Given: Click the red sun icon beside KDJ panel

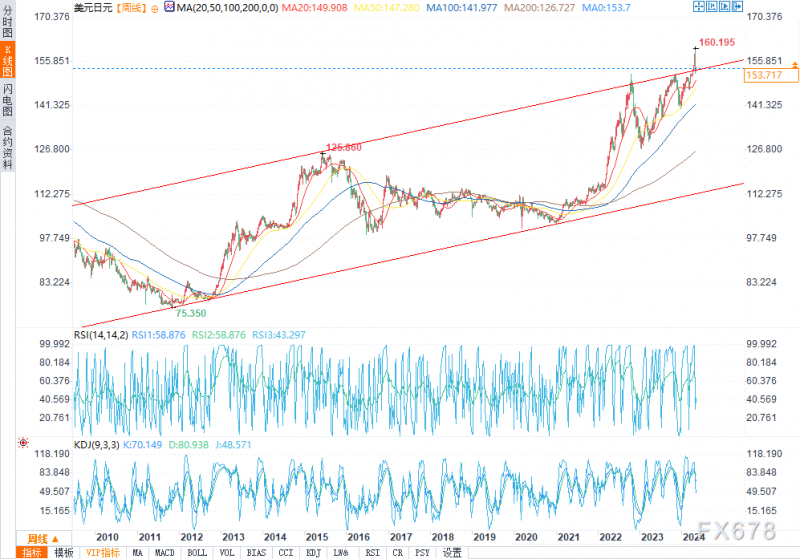Looking at the screenshot, I should [23, 443].
